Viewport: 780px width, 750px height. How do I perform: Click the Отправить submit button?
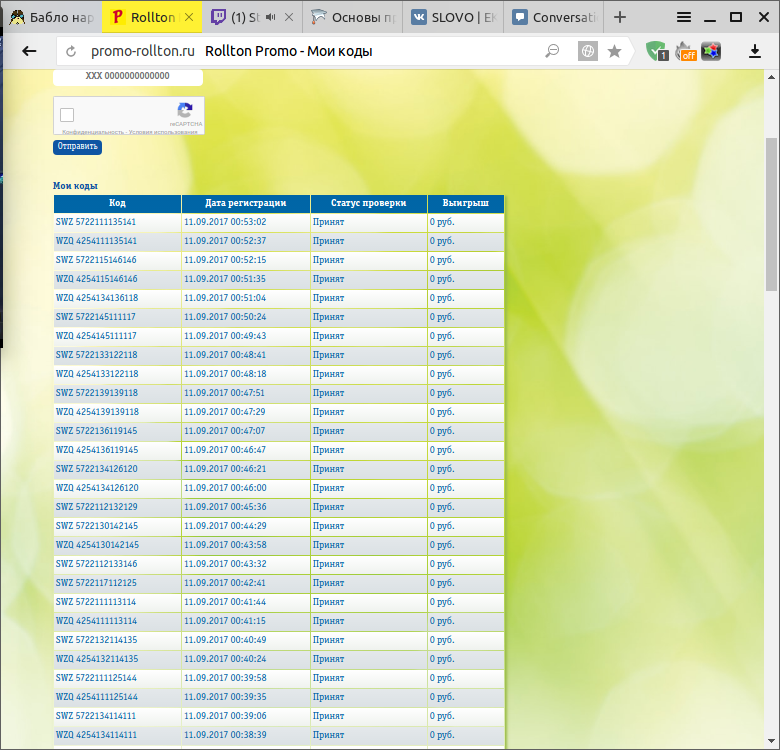(x=78, y=147)
